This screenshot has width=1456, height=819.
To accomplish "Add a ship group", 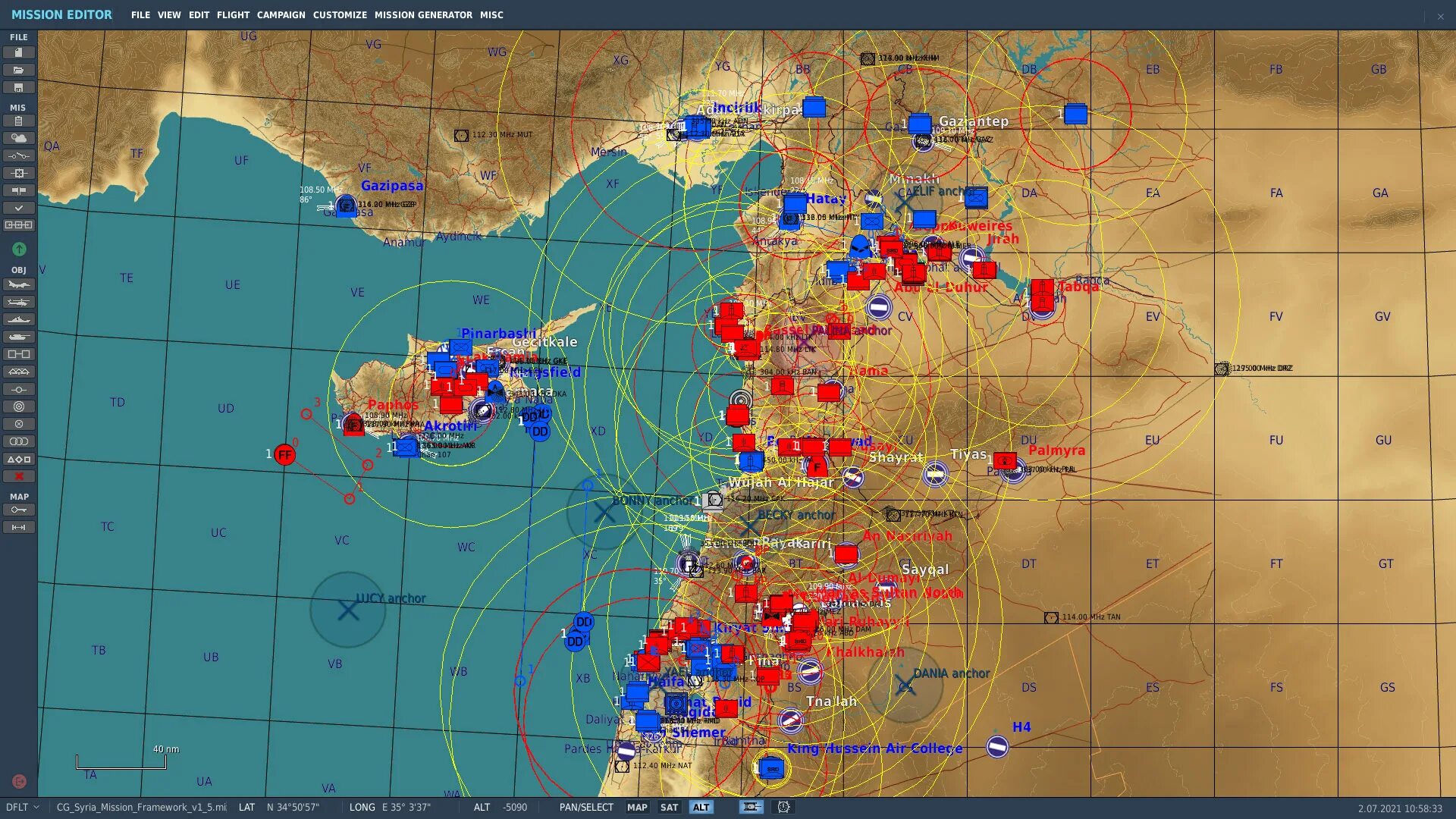I will pos(19,319).
